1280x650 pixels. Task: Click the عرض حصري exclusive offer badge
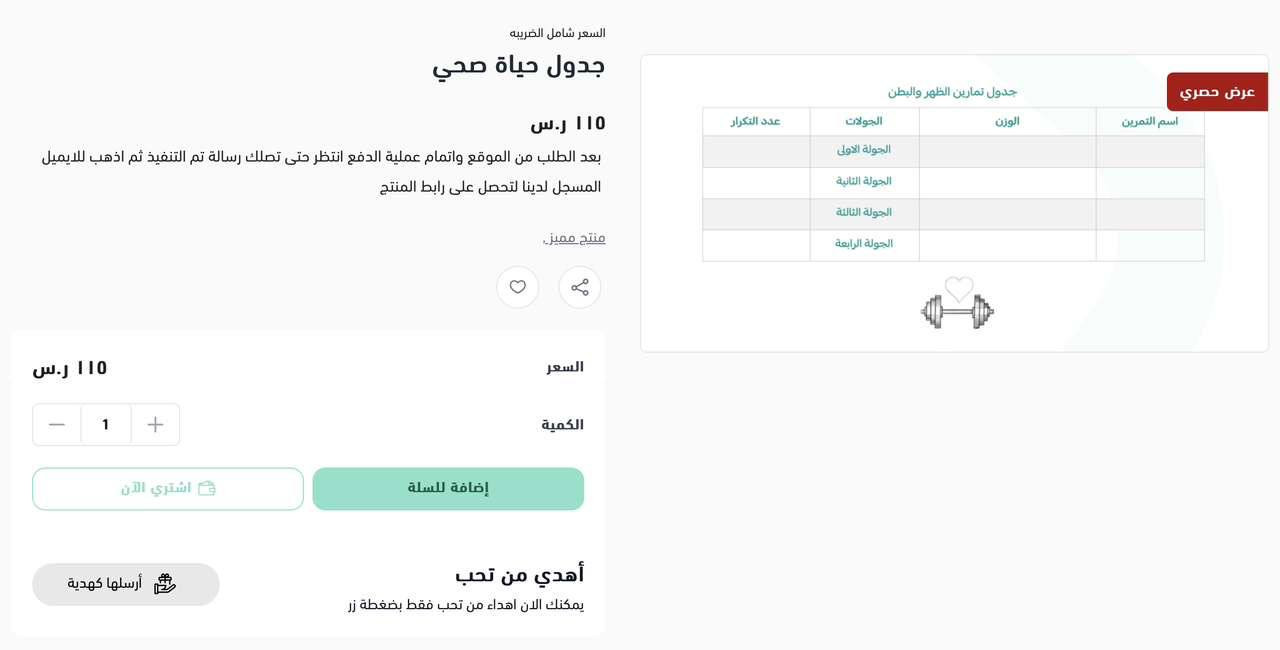click(x=1217, y=92)
